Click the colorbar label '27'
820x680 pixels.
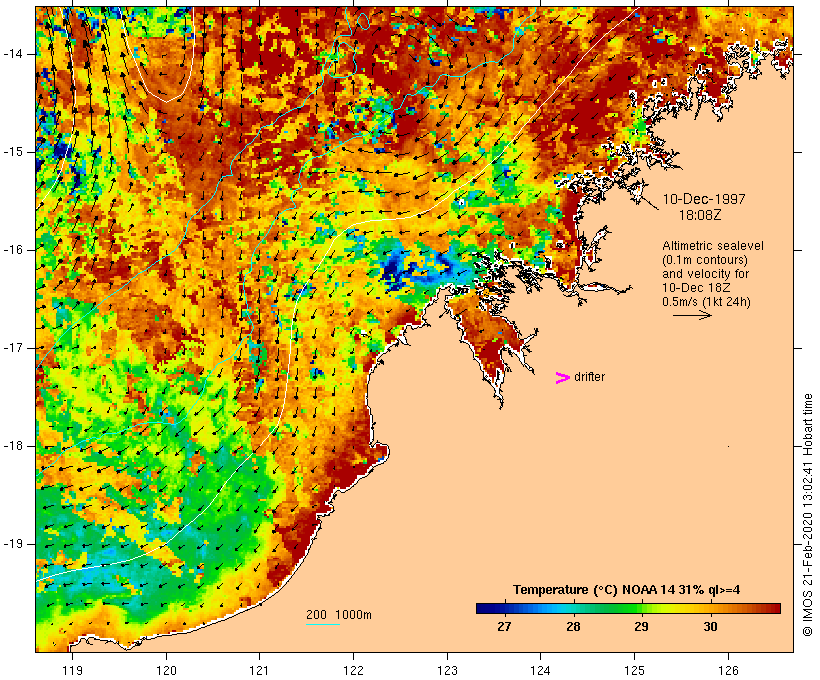click(504, 627)
